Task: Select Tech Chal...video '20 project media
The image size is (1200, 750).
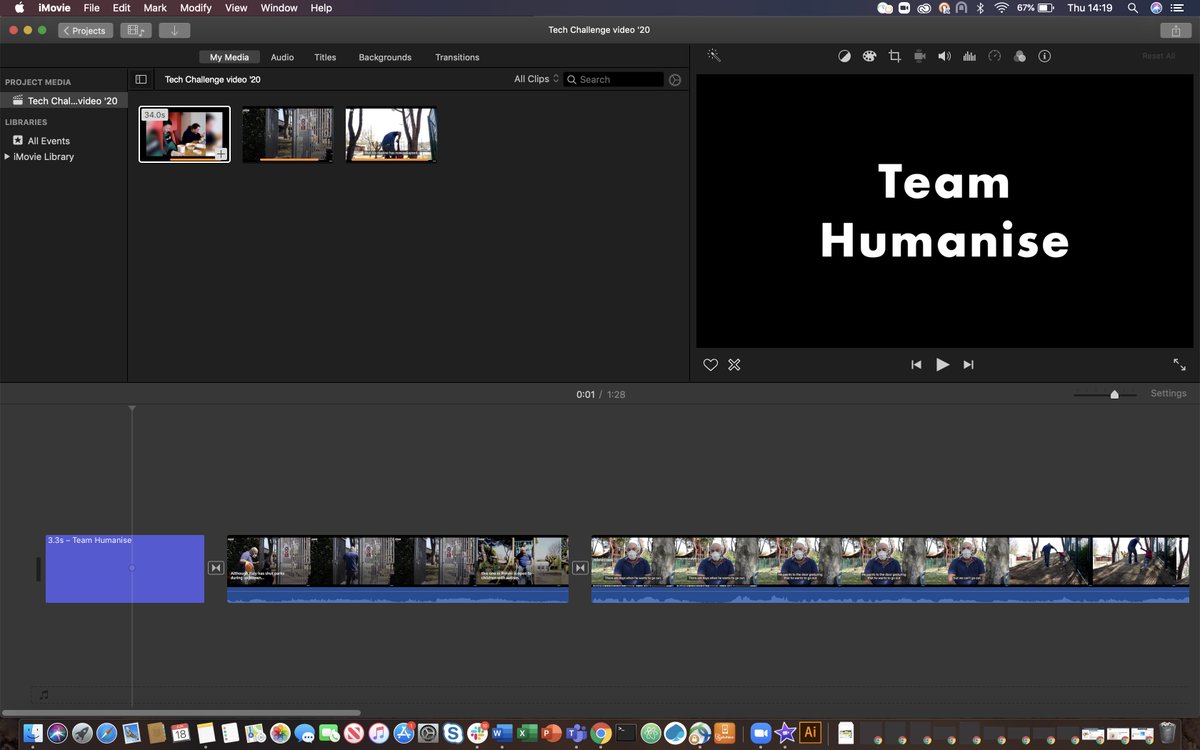Action: coord(64,101)
